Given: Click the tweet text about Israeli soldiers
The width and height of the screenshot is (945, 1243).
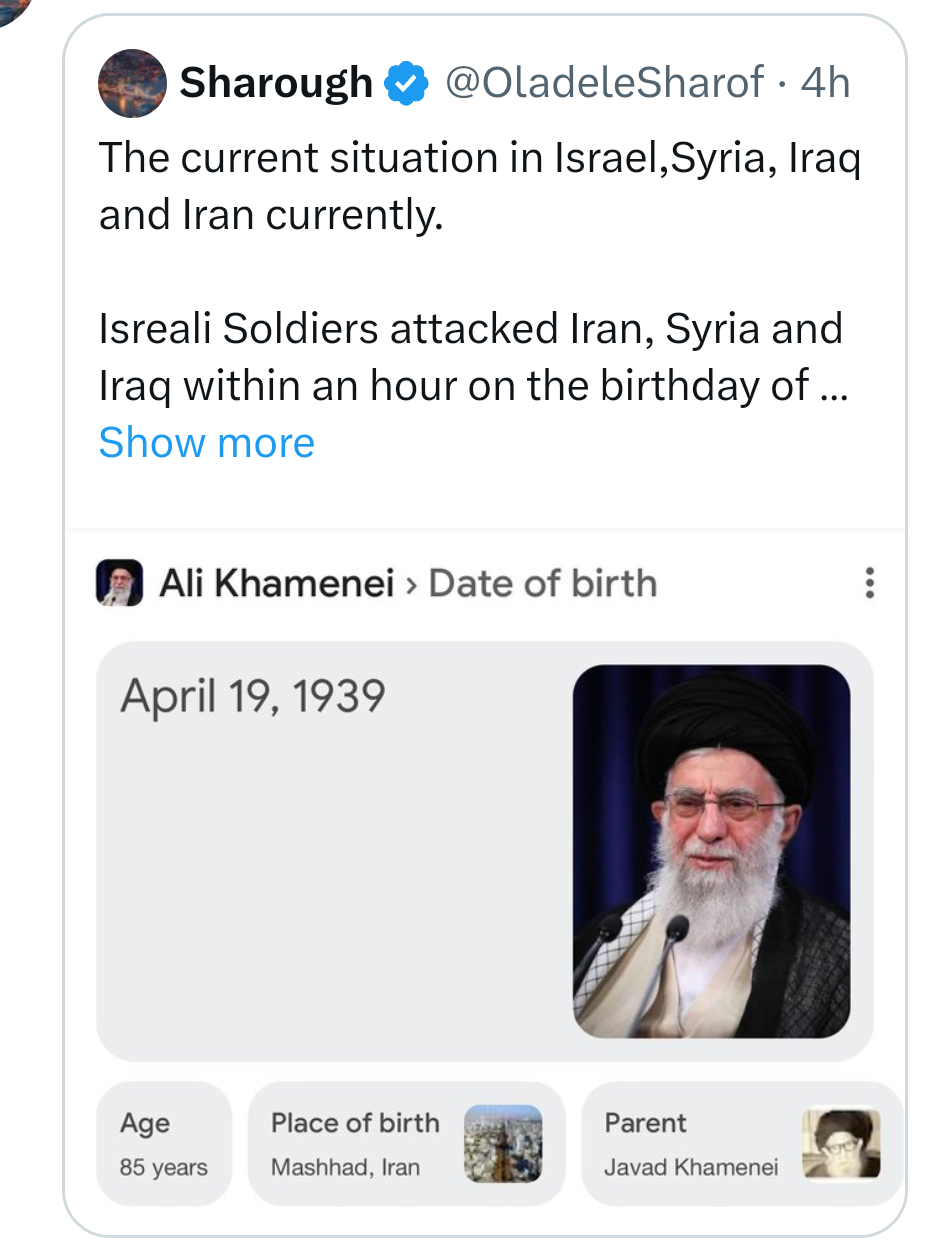Looking at the screenshot, I should pos(470,357).
